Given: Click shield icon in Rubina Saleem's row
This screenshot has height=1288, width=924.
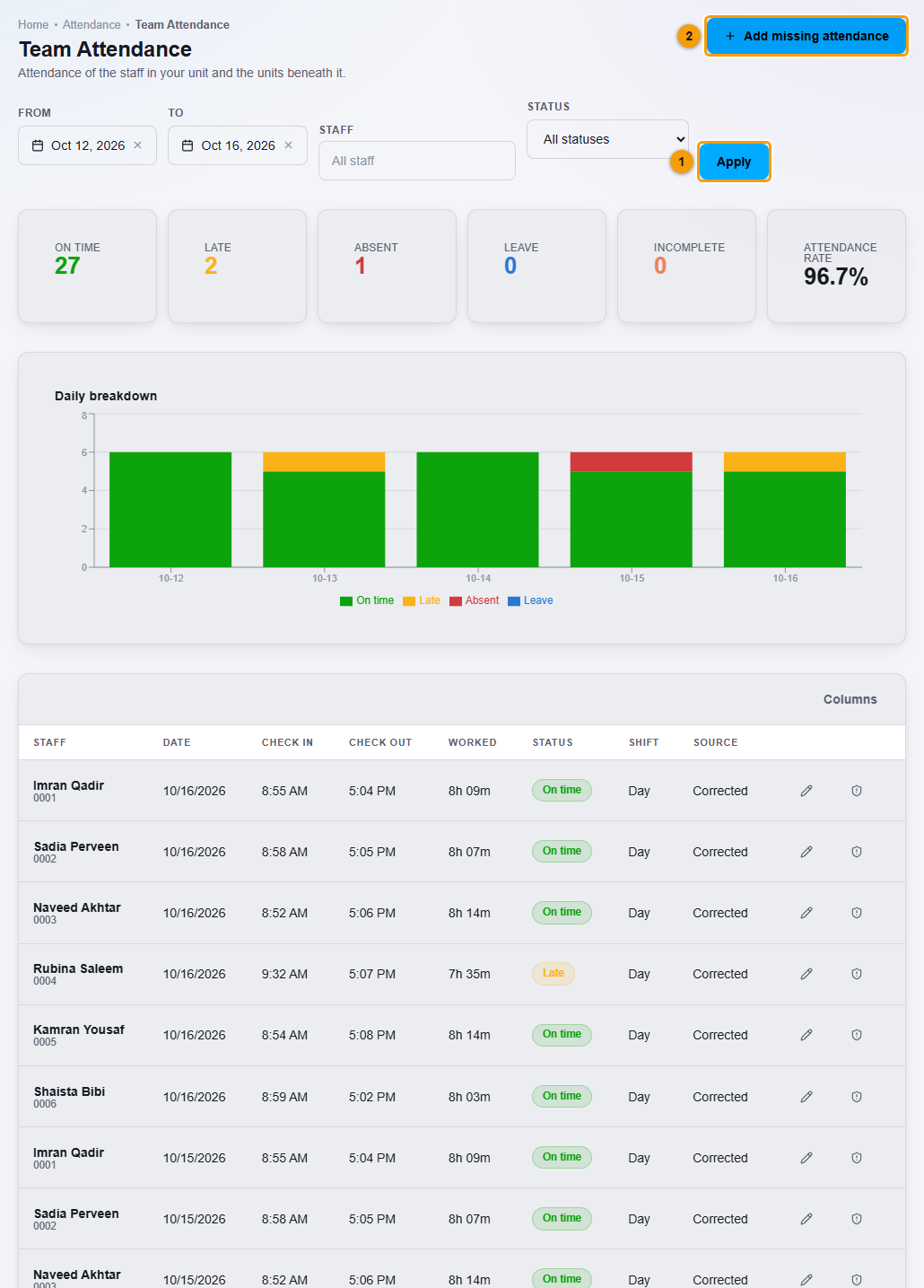Looking at the screenshot, I should pyautogui.click(x=857, y=974).
